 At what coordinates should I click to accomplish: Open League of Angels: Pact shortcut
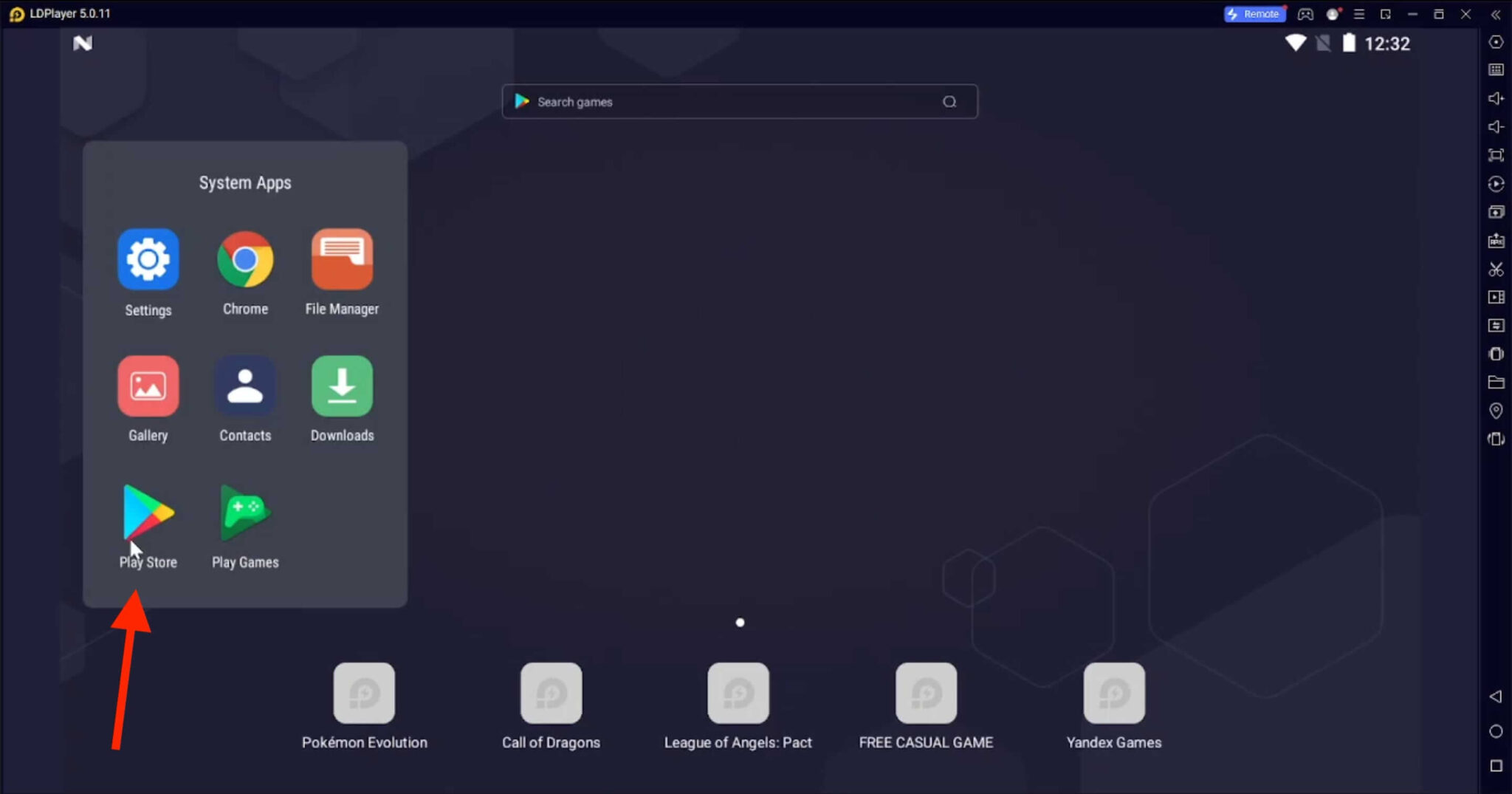point(738,693)
